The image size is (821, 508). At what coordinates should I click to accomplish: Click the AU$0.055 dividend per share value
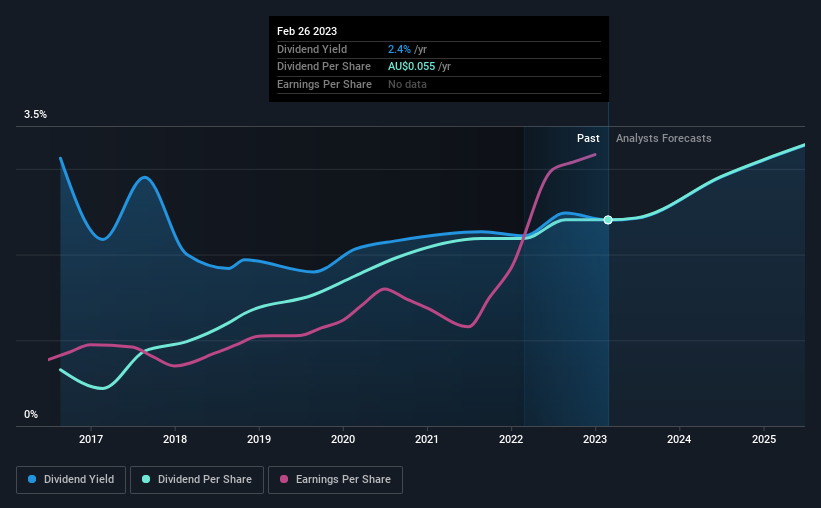coord(412,67)
